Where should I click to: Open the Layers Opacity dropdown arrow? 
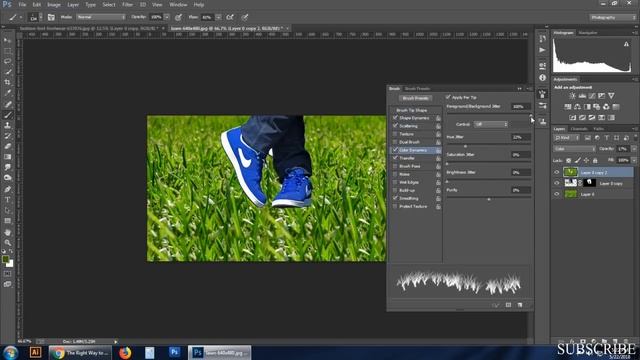coord(634,149)
